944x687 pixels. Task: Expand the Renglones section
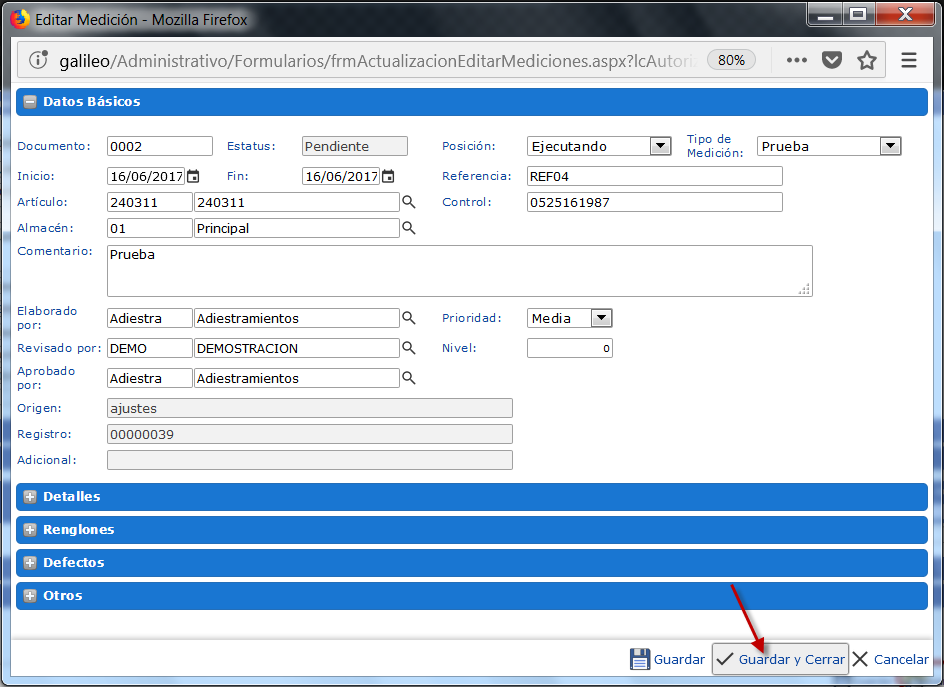pyautogui.click(x=30, y=530)
